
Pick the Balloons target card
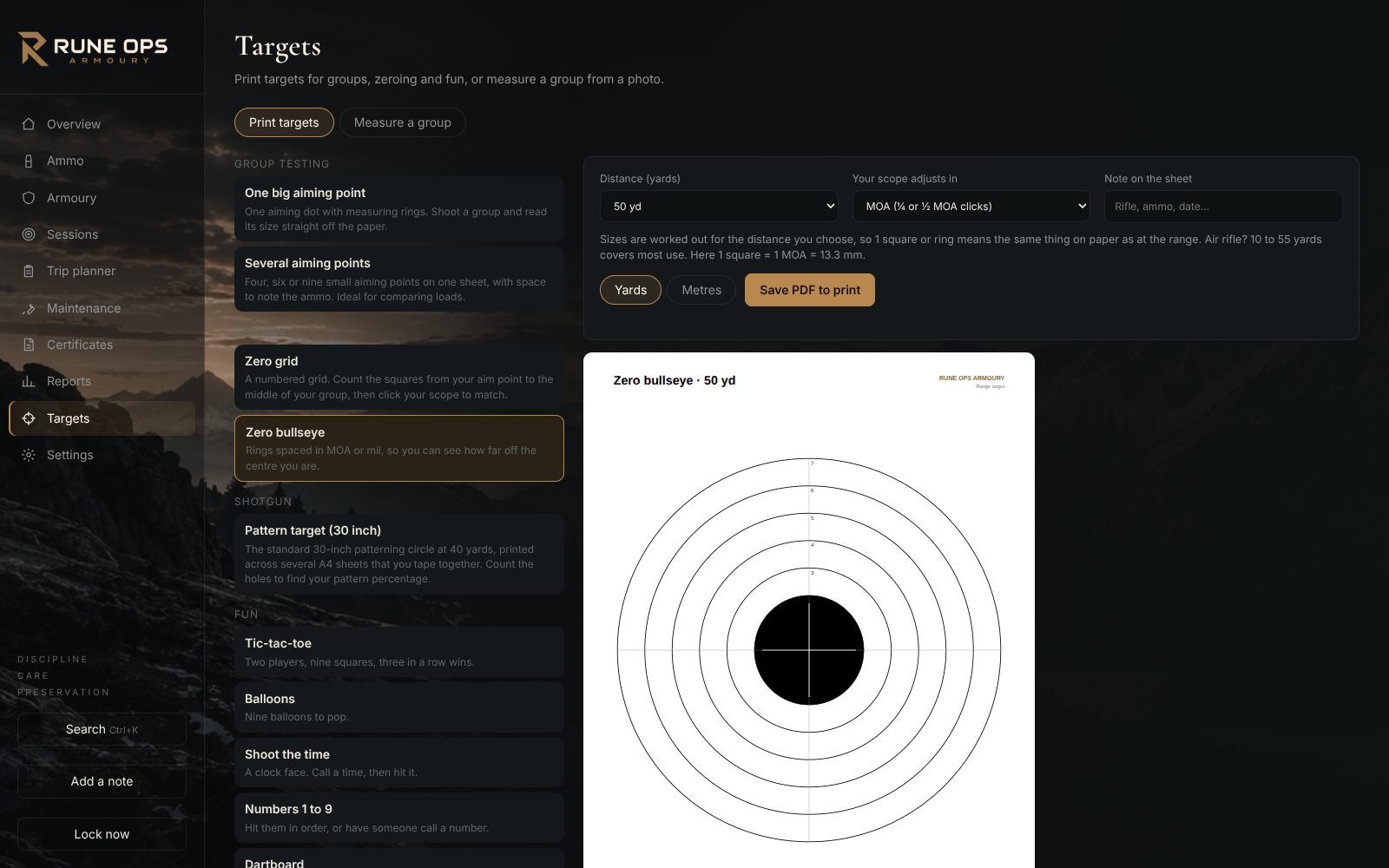(399, 707)
